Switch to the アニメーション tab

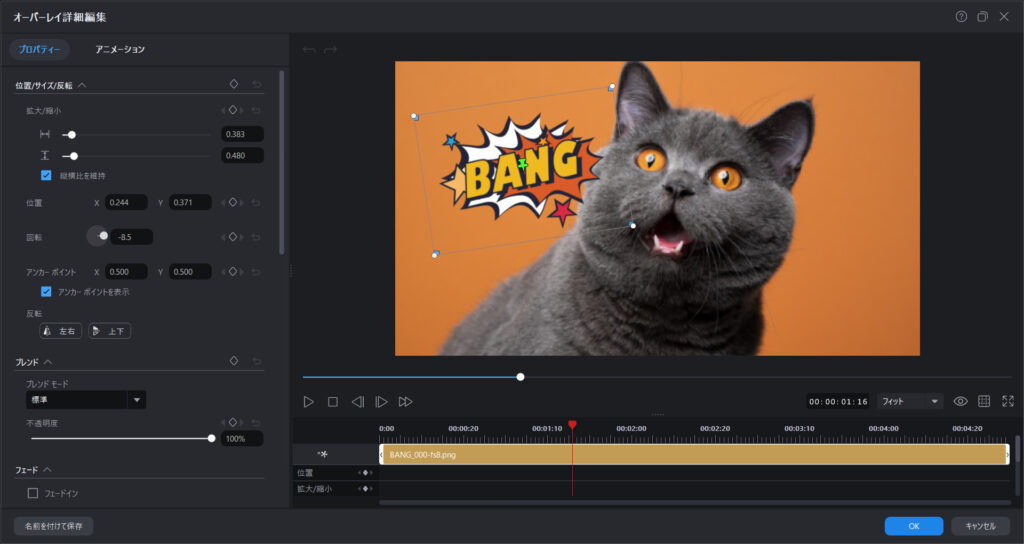[120, 50]
